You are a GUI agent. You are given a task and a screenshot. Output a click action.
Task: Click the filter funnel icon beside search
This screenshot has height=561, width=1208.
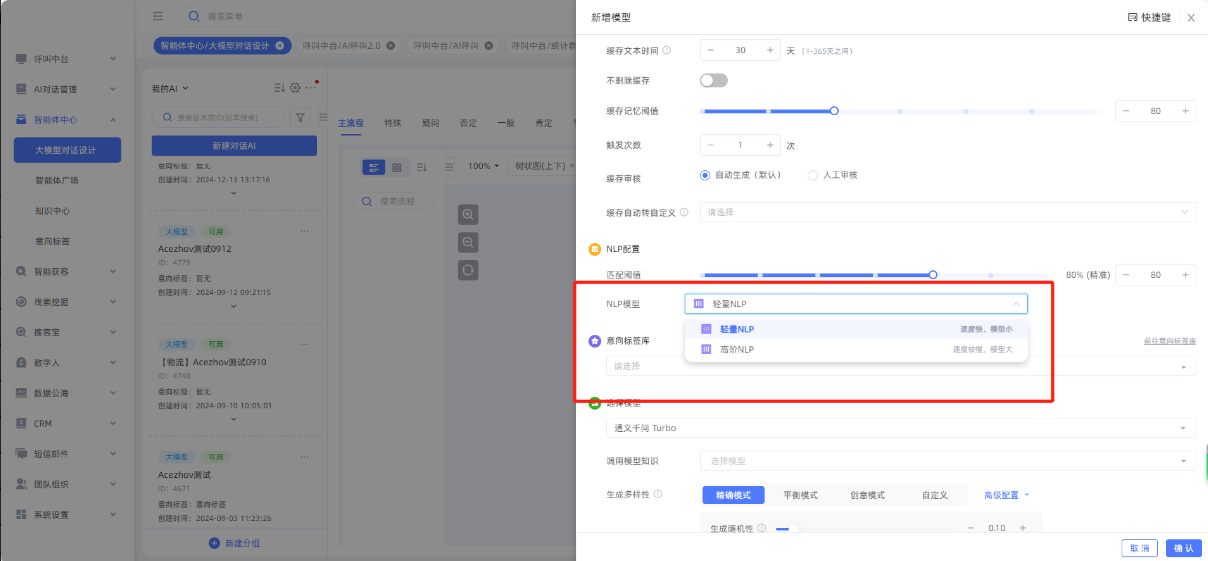[300, 117]
